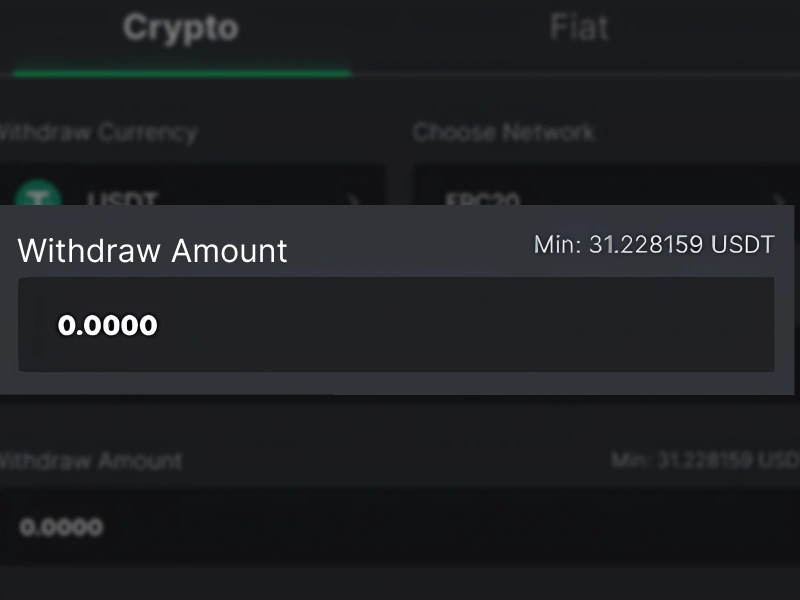Click the highlighted Withdraw Amount input field

coord(396,325)
